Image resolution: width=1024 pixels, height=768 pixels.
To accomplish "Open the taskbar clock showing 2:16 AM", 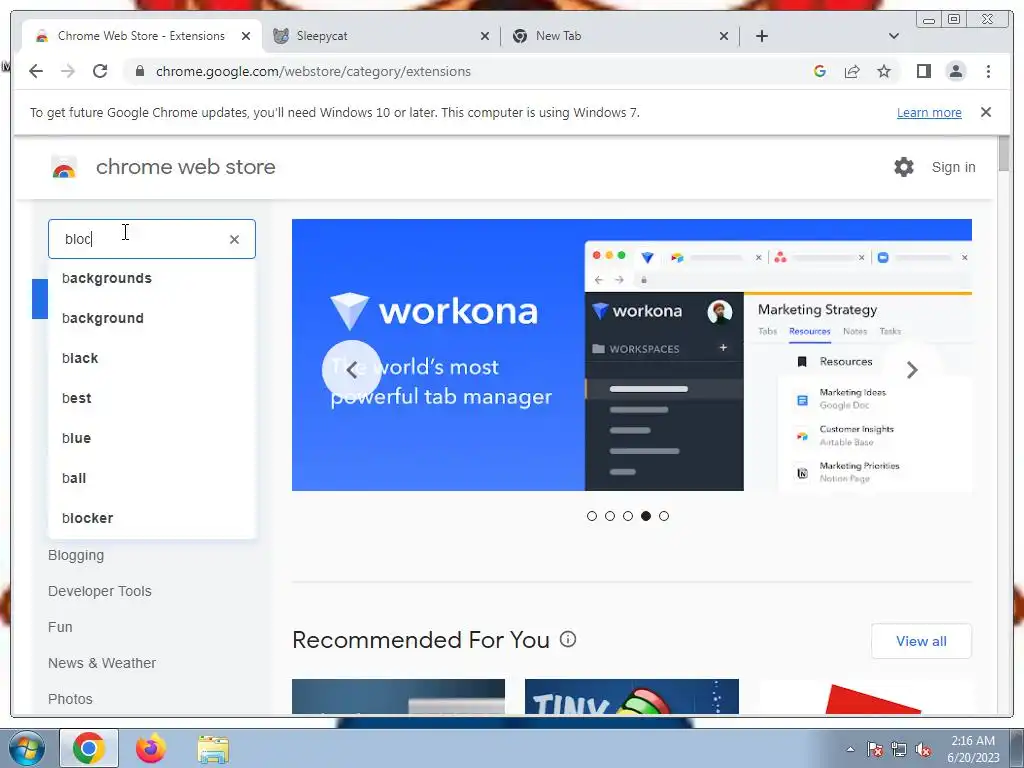I will [x=973, y=749].
